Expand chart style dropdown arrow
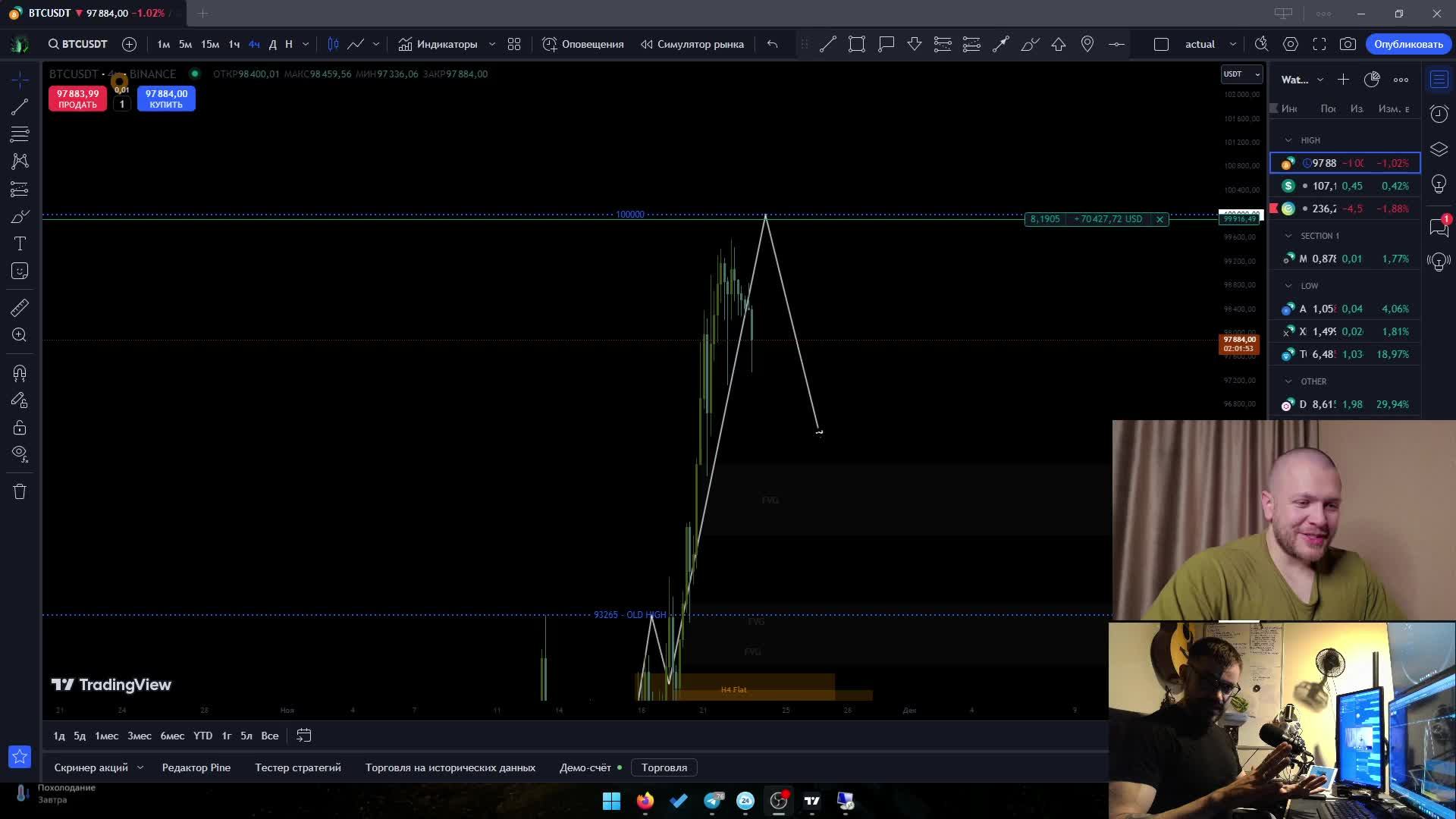The height and width of the screenshot is (819, 1456). [x=376, y=44]
